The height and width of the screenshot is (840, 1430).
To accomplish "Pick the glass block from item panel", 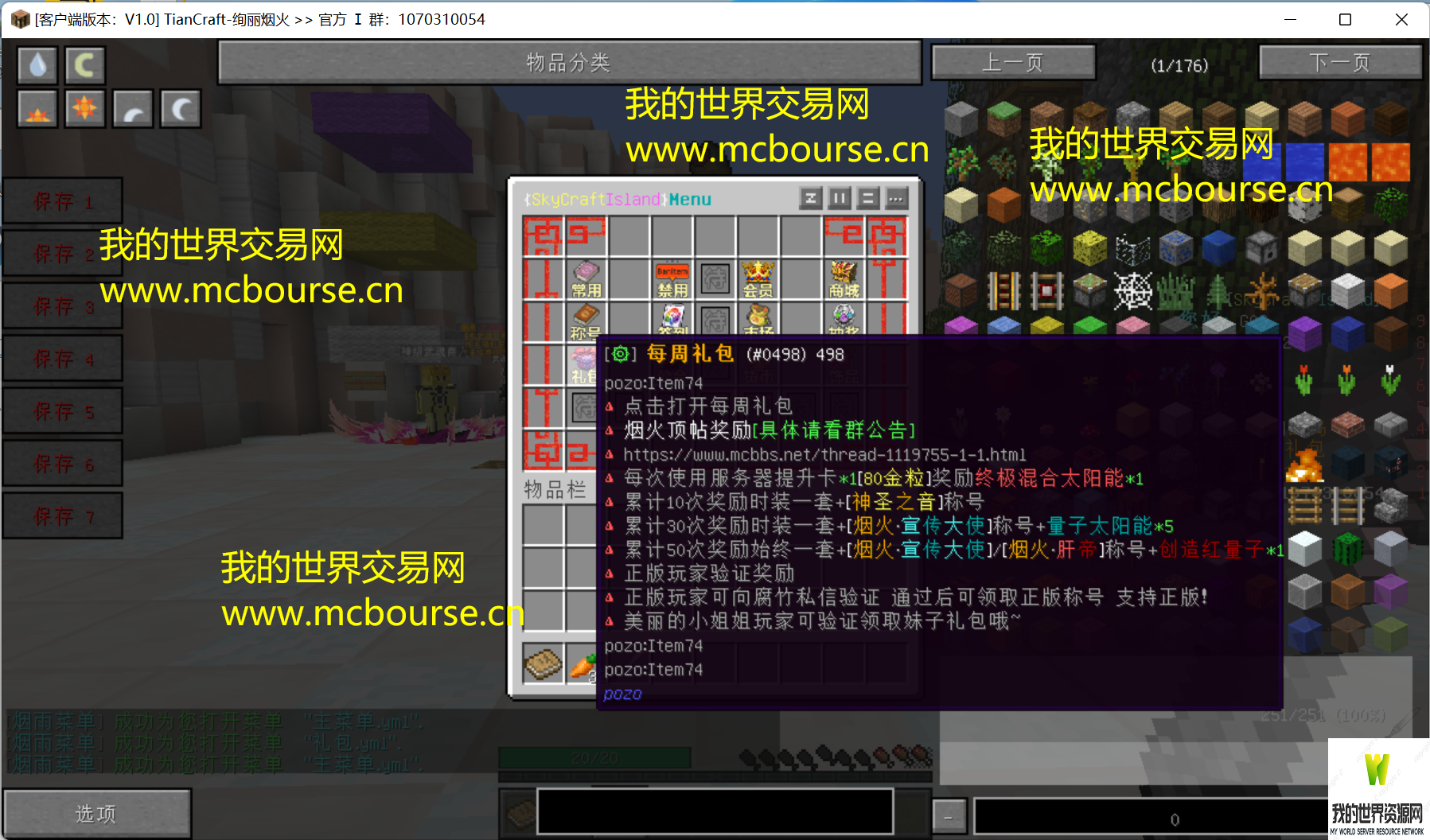I will point(1133,247).
